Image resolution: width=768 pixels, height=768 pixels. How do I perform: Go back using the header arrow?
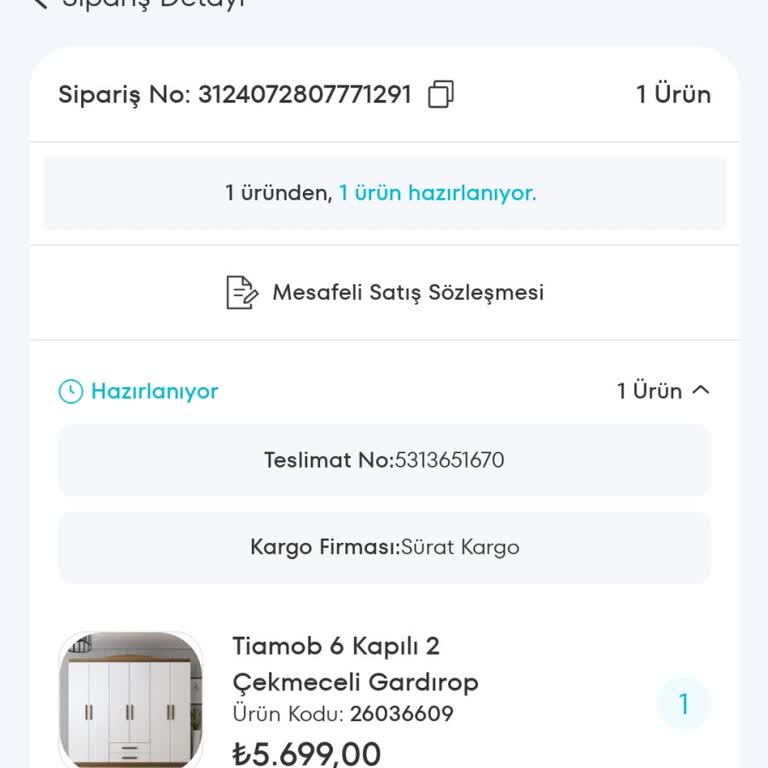point(40,4)
